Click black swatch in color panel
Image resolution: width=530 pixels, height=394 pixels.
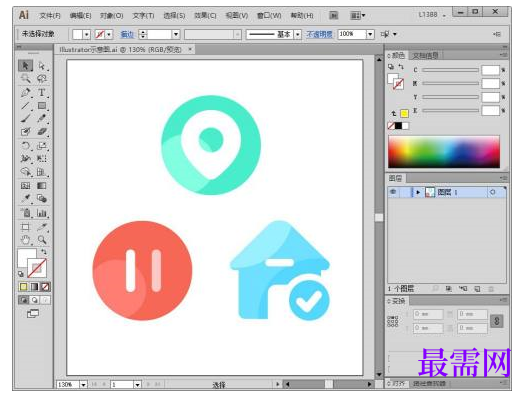(x=398, y=126)
